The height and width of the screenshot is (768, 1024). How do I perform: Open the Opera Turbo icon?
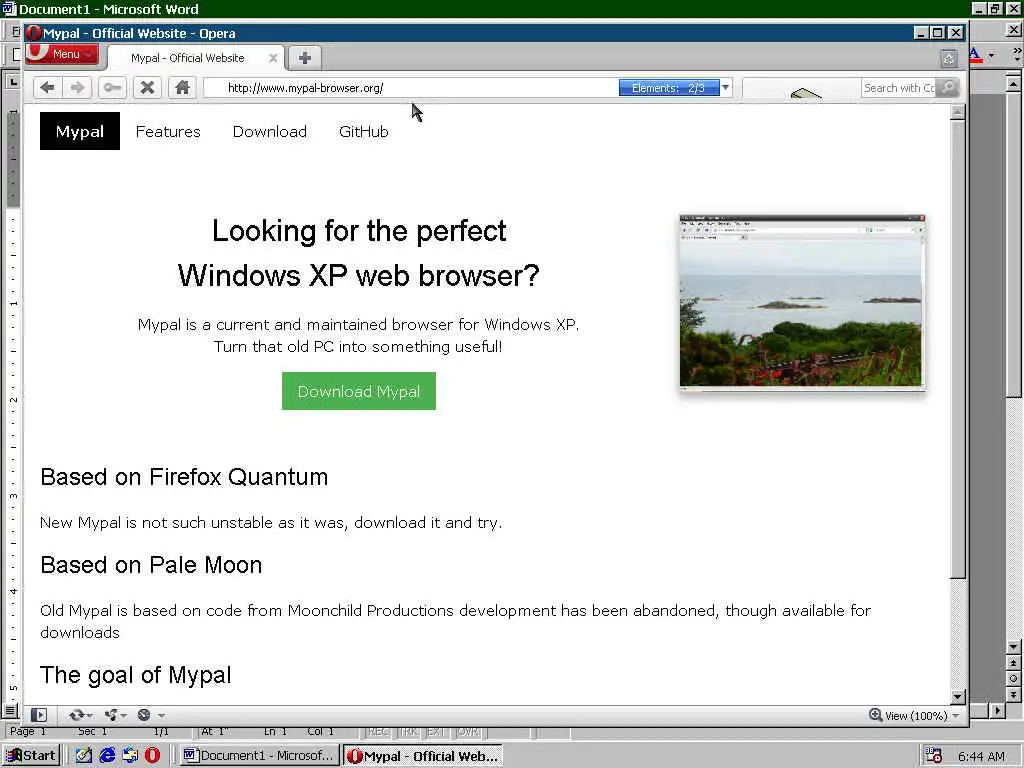tap(144, 715)
